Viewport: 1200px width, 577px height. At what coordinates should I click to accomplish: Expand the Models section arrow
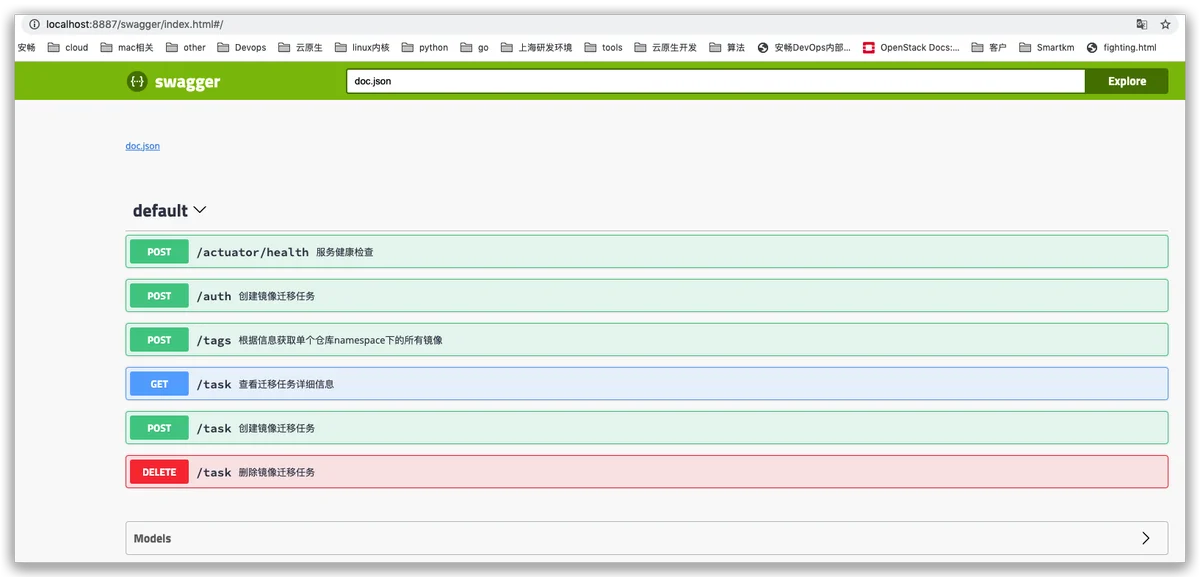(1146, 538)
